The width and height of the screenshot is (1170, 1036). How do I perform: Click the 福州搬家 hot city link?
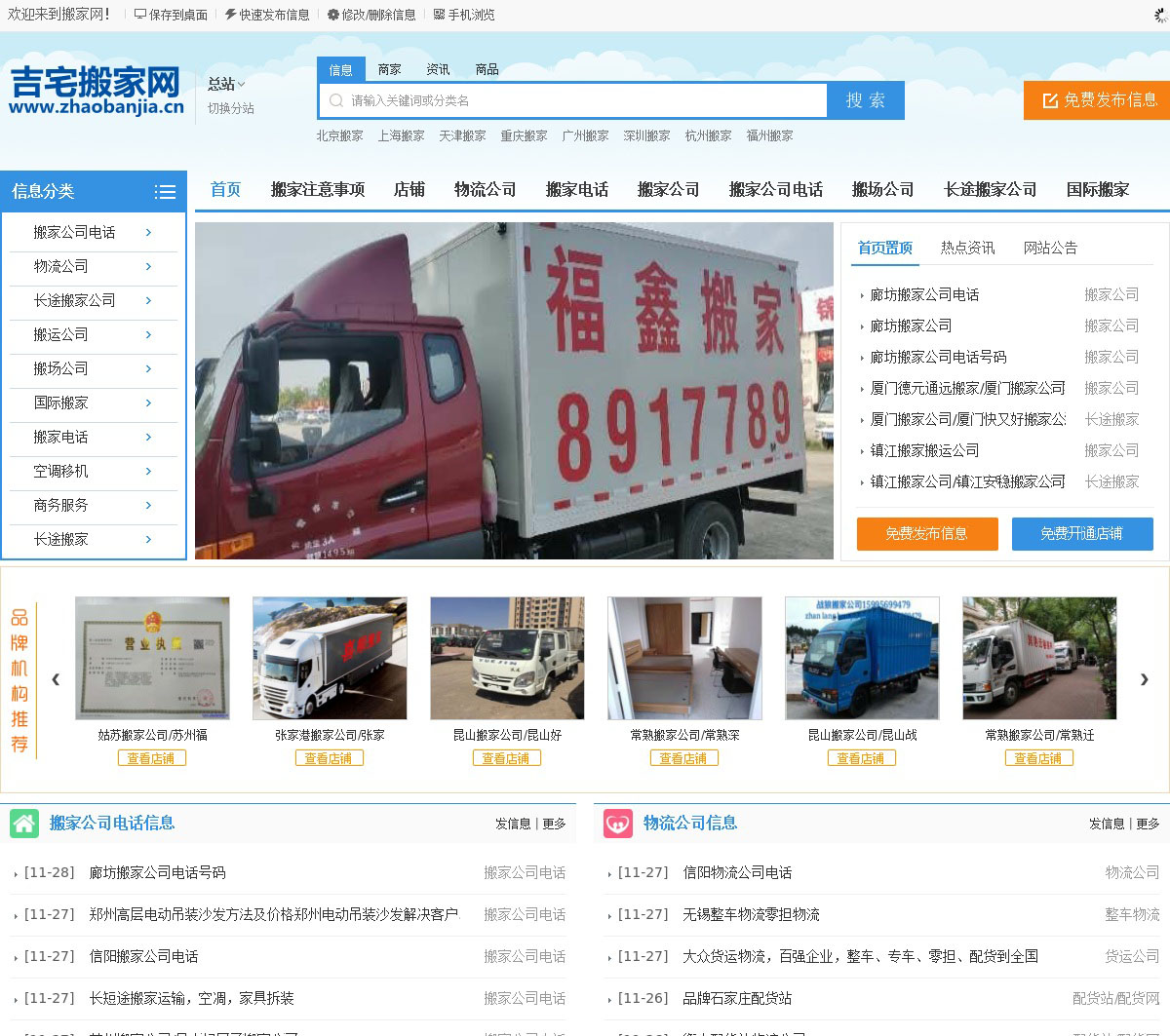coord(769,135)
